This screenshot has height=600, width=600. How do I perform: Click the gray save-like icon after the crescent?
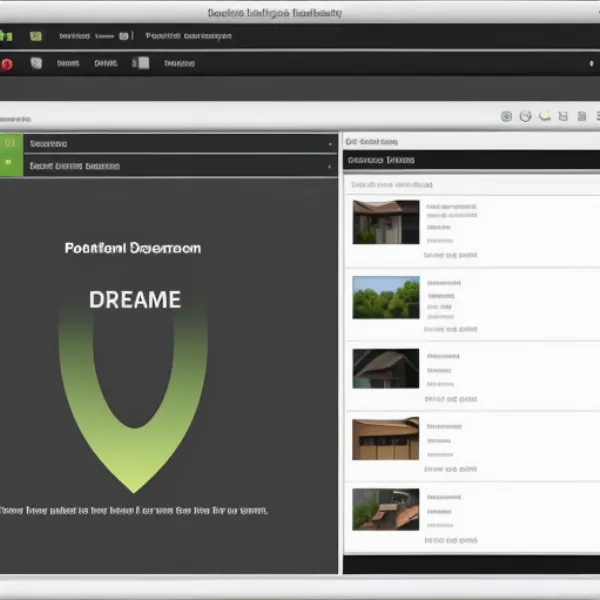click(x=563, y=116)
